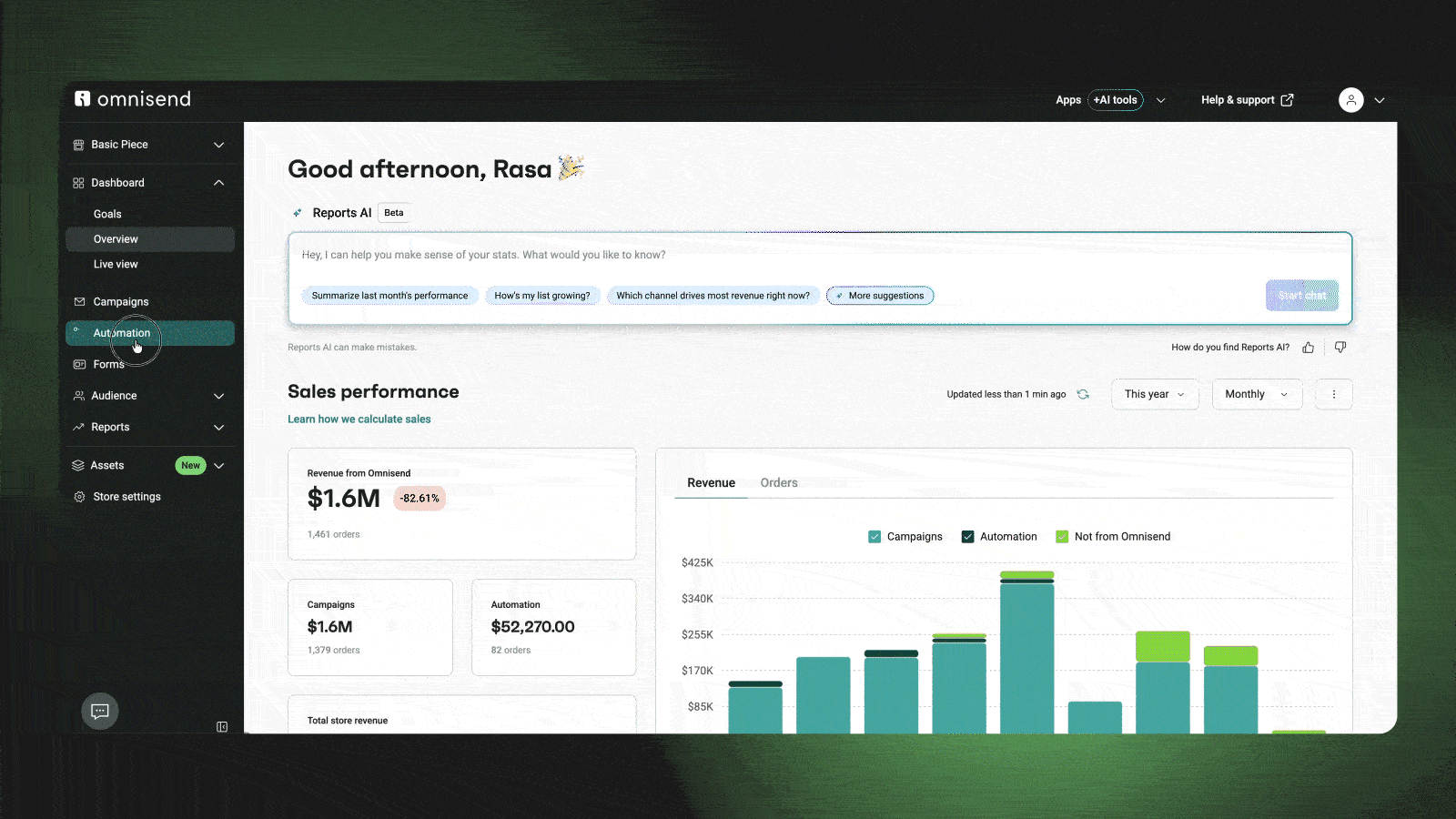Switch to the Revenue tab

pos(711,483)
